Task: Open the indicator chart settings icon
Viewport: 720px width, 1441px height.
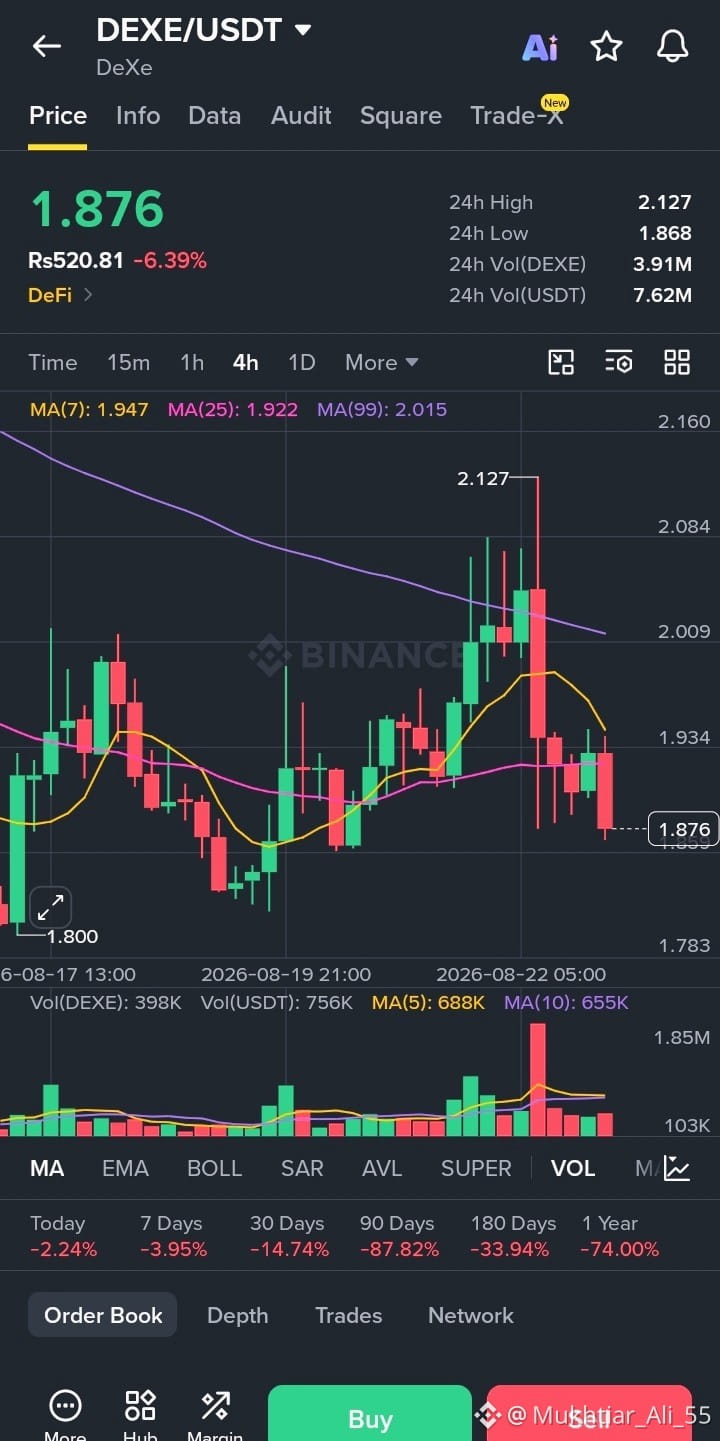Action: [677, 1168]
